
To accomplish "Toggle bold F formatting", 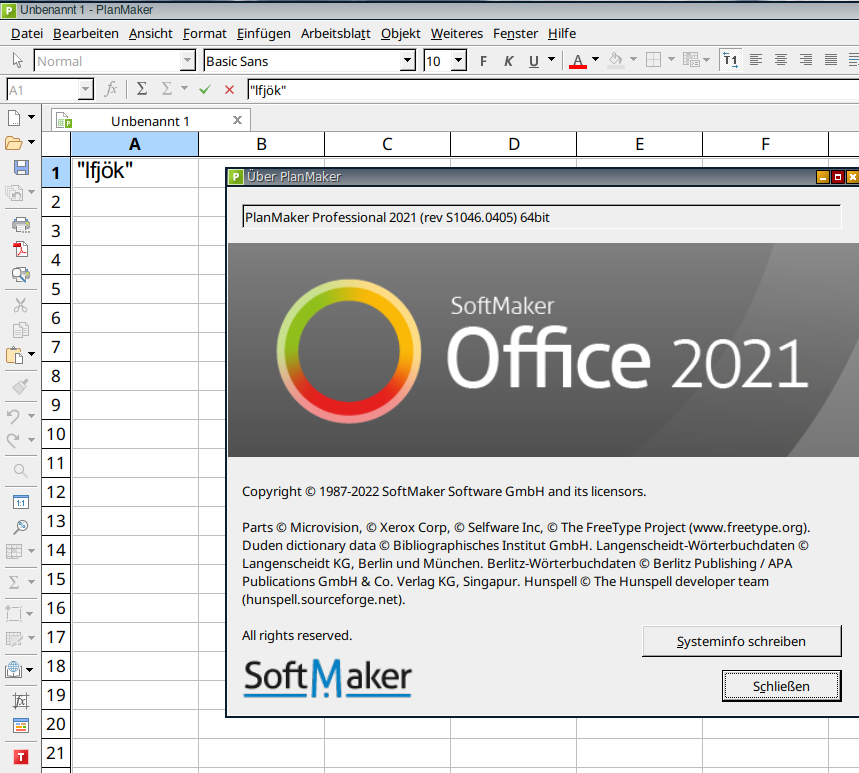I will tap(483, 61).
